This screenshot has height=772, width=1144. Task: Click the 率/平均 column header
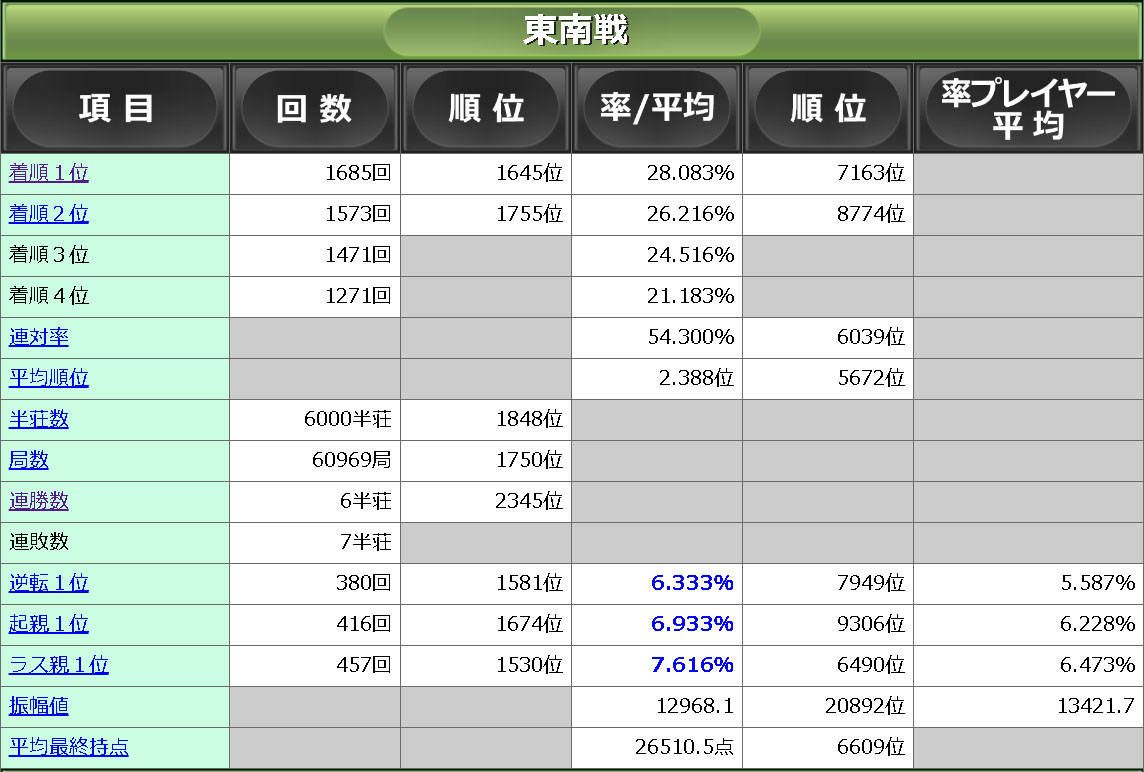click(656, 108)
